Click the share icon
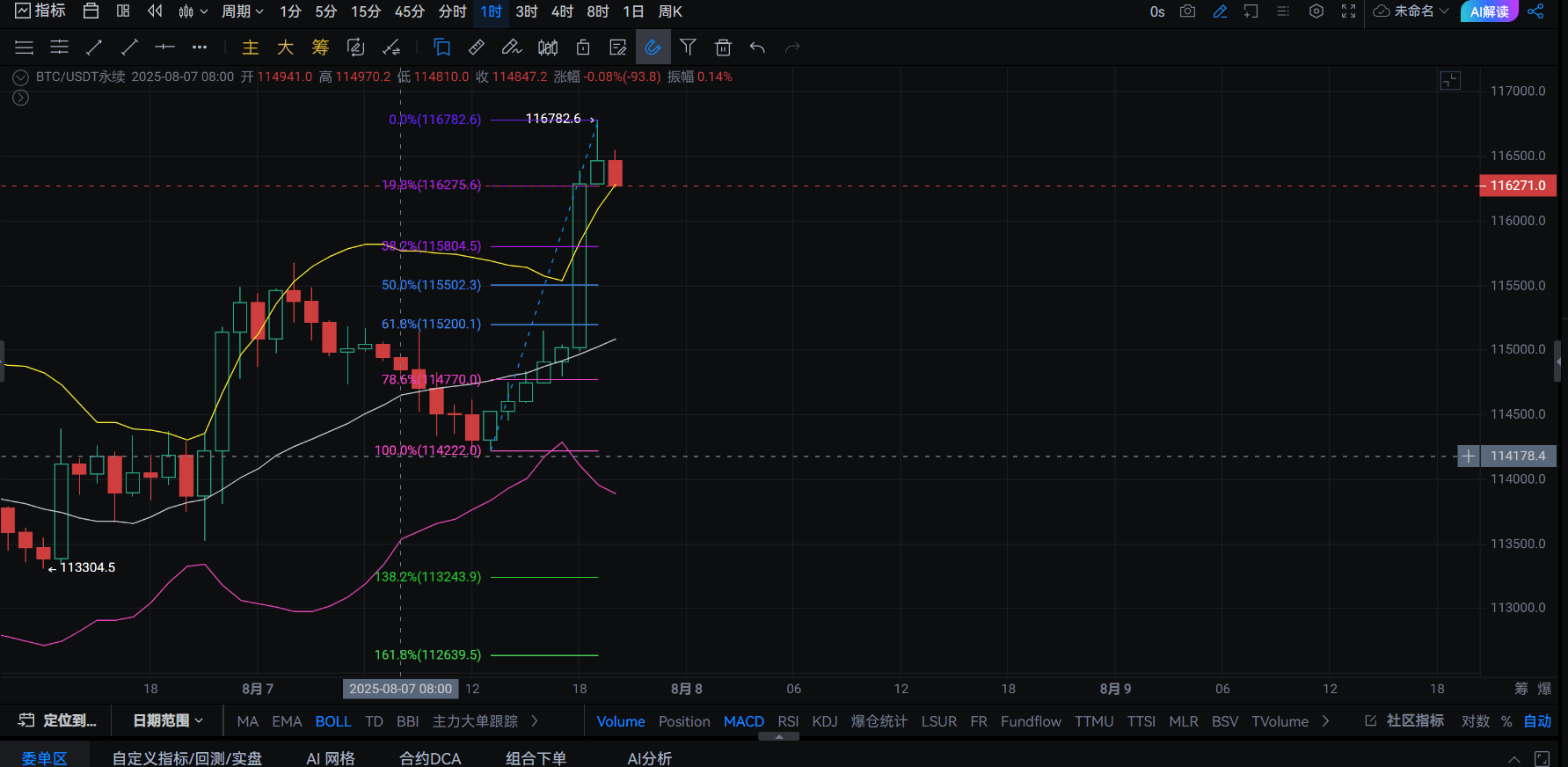The image size is (1568, 767). pos(1535,11)
